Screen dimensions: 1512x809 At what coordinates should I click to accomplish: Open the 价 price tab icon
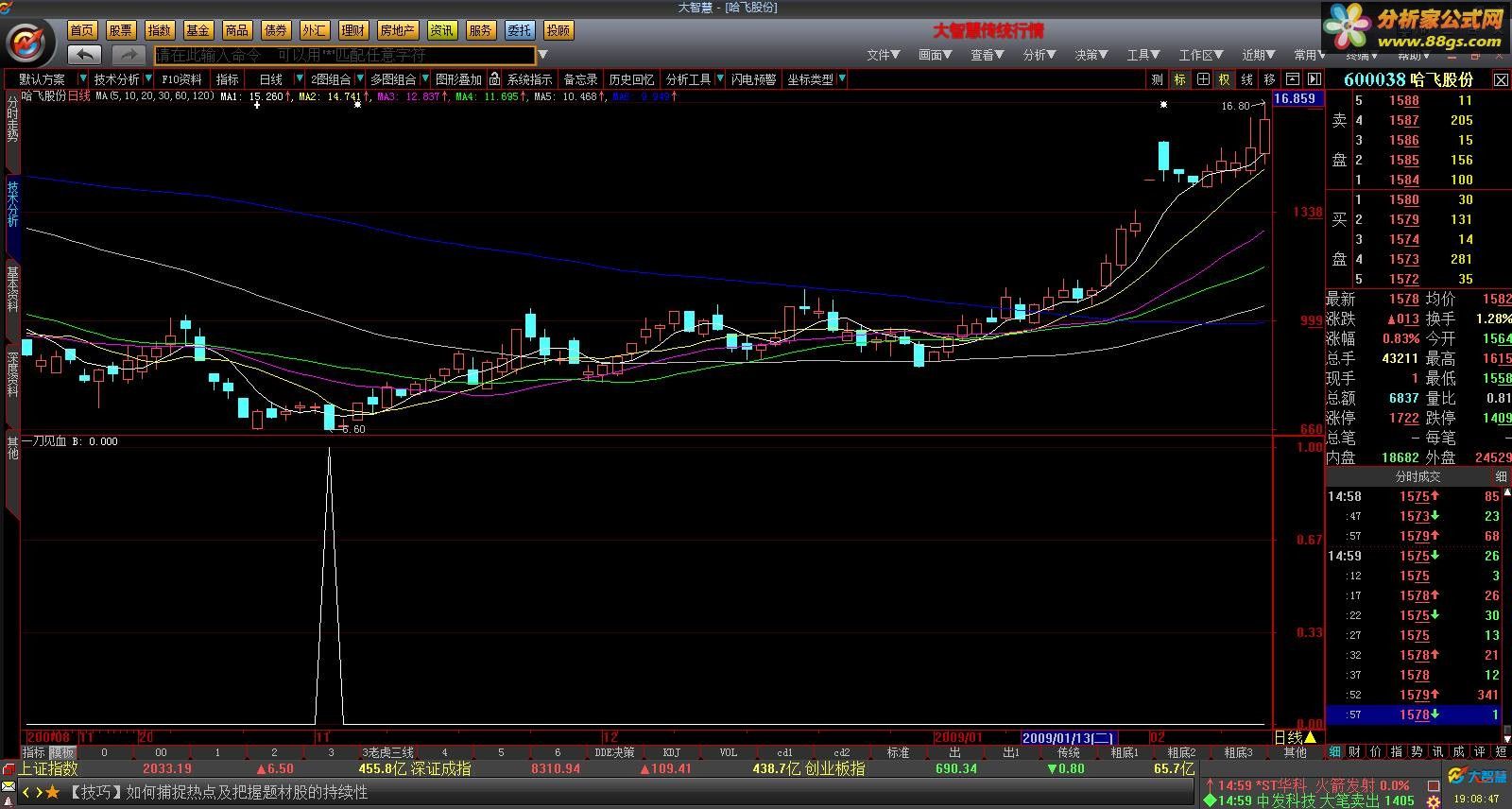point(1376,752)
